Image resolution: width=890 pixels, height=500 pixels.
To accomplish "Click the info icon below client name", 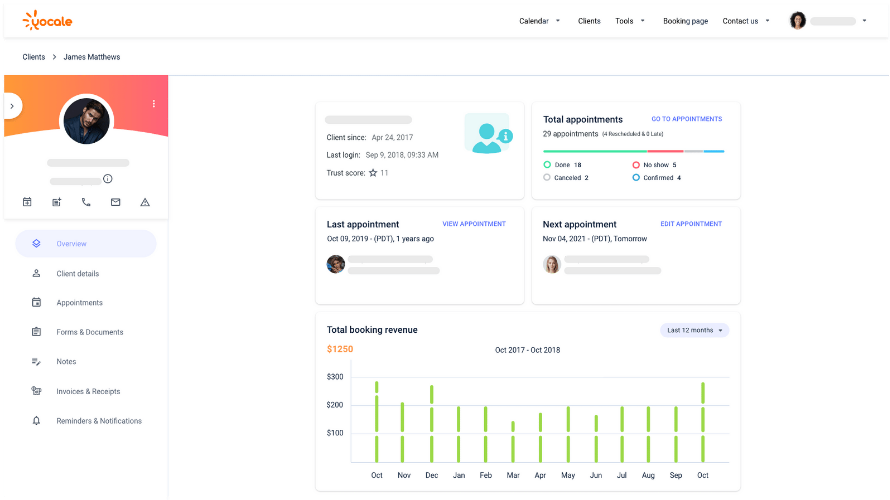I will pos(108,179).
